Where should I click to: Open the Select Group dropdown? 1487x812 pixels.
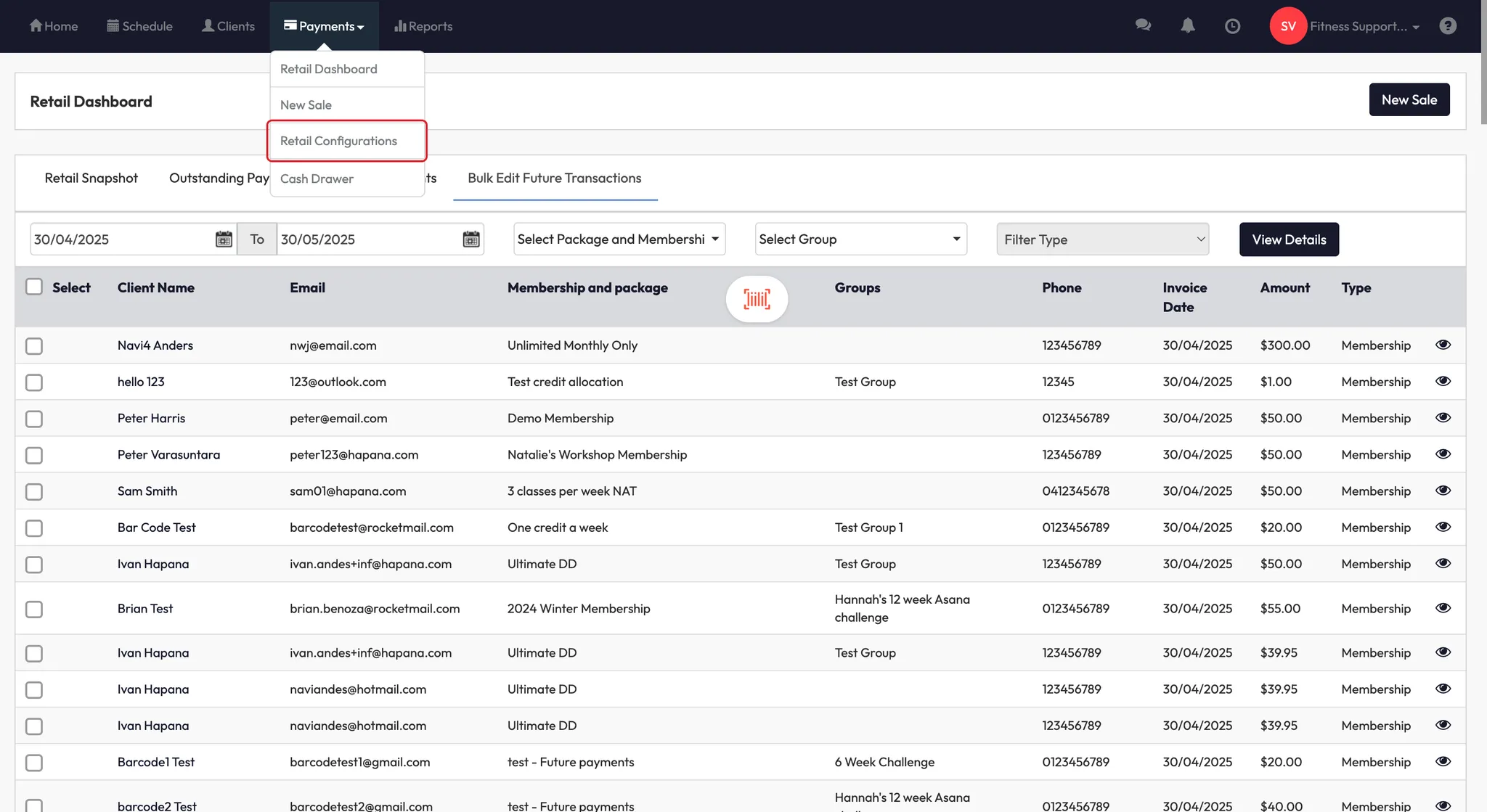860,239
